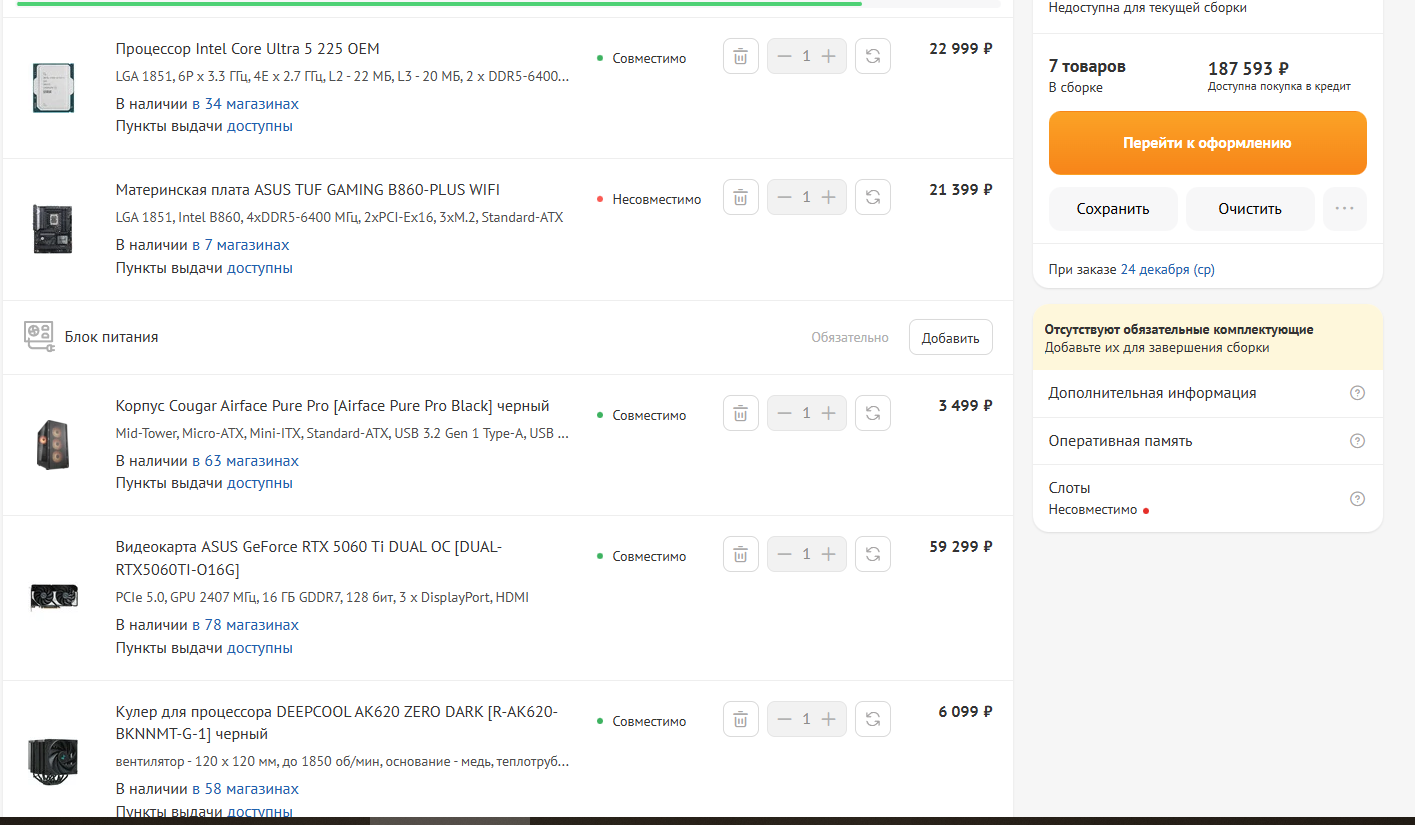Click the total price 187 593 ₽
The image size is (1415, 825).
(1248, 69)
